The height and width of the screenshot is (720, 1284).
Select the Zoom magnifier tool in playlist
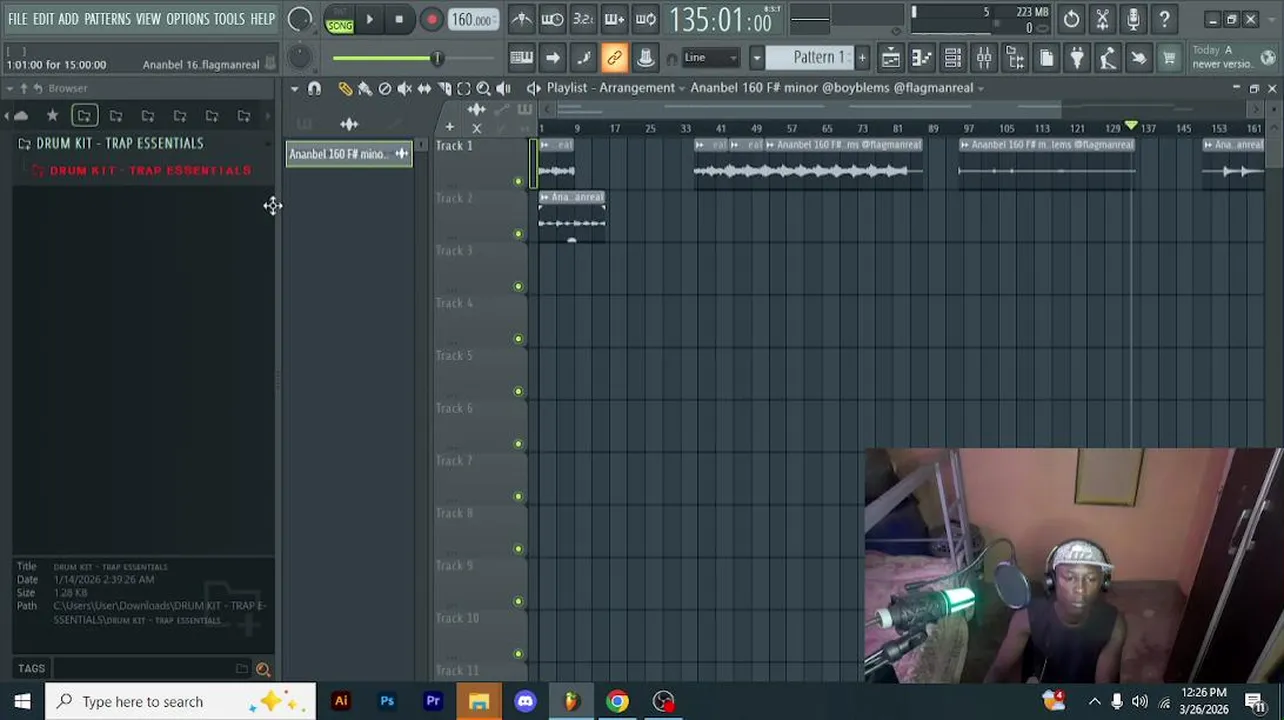[484, 88]
